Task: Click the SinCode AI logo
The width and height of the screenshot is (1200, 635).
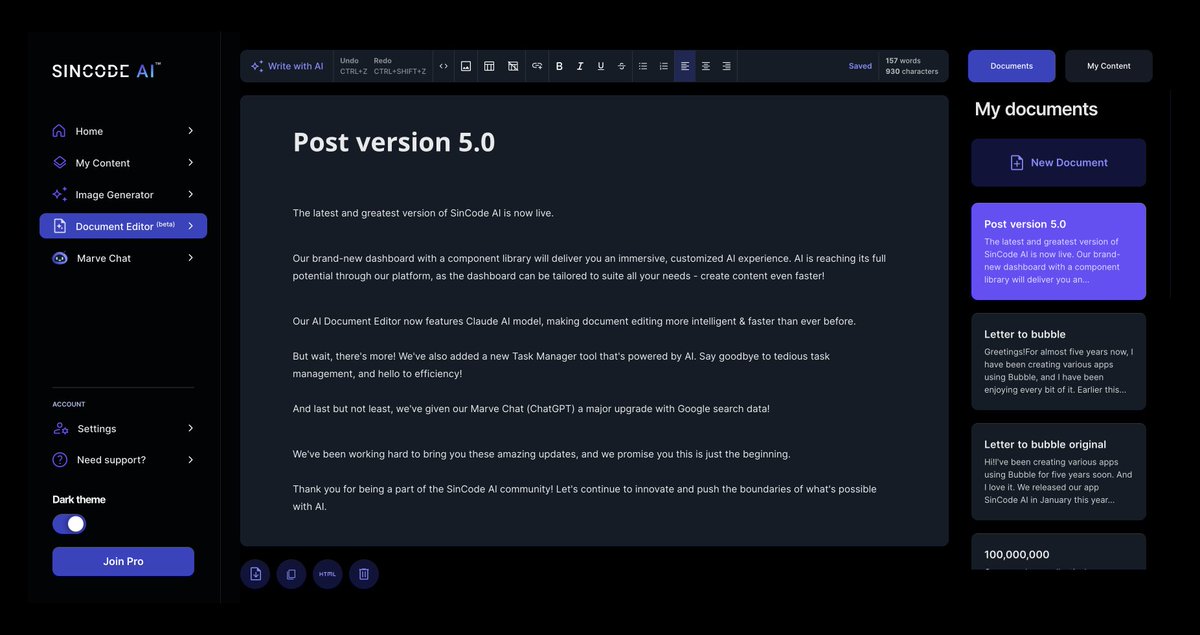Action: pos(106,70)
